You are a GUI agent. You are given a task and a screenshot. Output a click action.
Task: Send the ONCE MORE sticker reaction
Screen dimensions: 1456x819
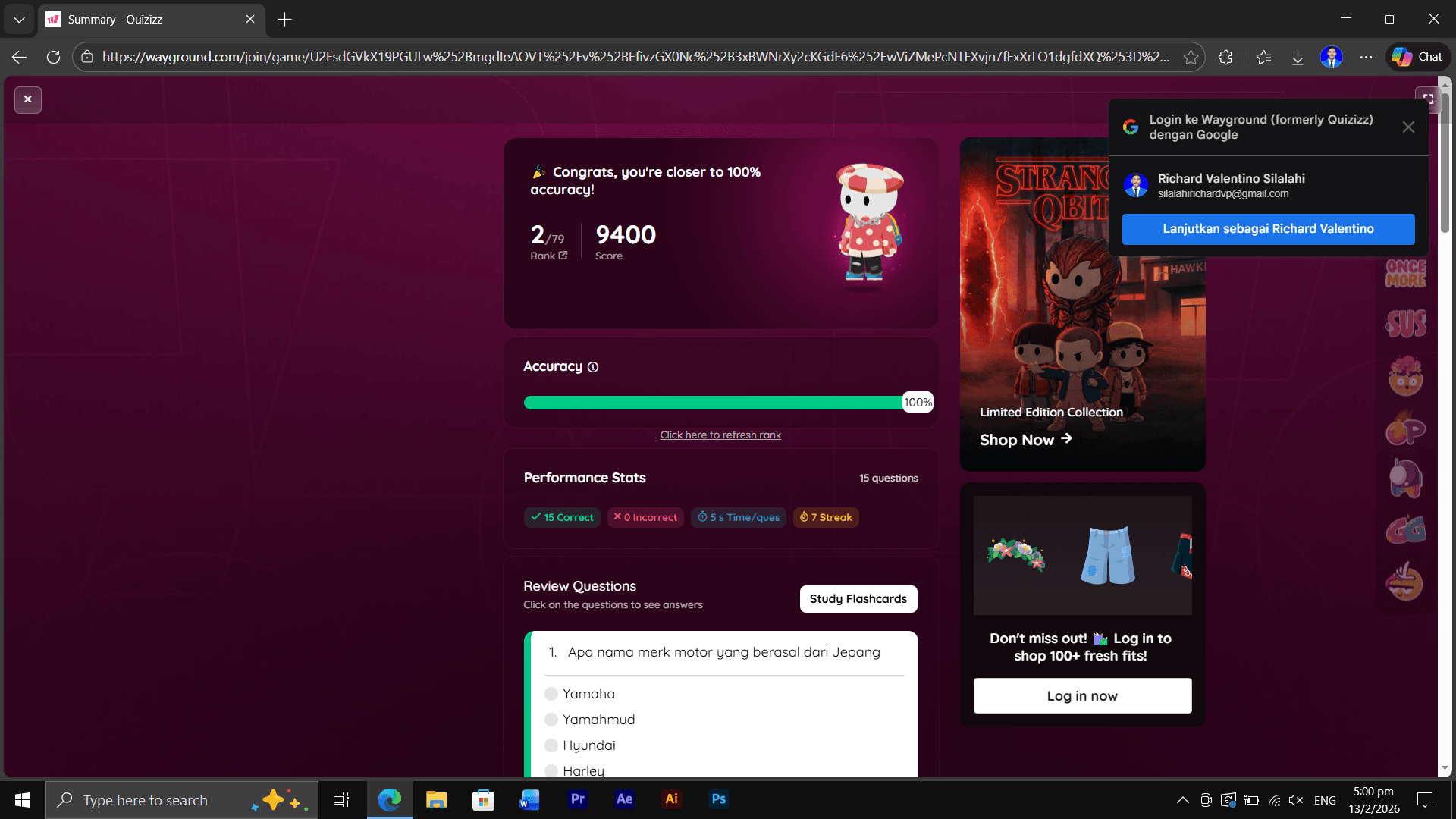(x=1406, y=273)
